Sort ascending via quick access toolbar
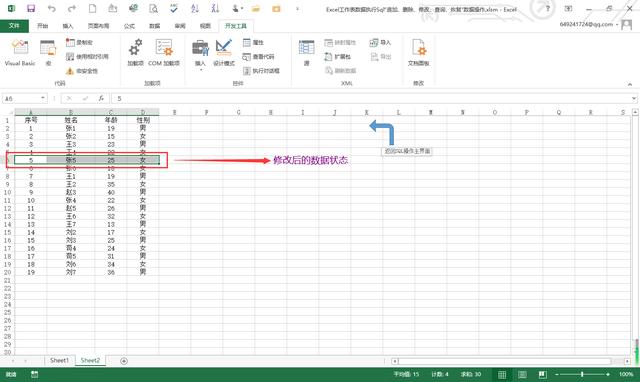 click(195, 9)
